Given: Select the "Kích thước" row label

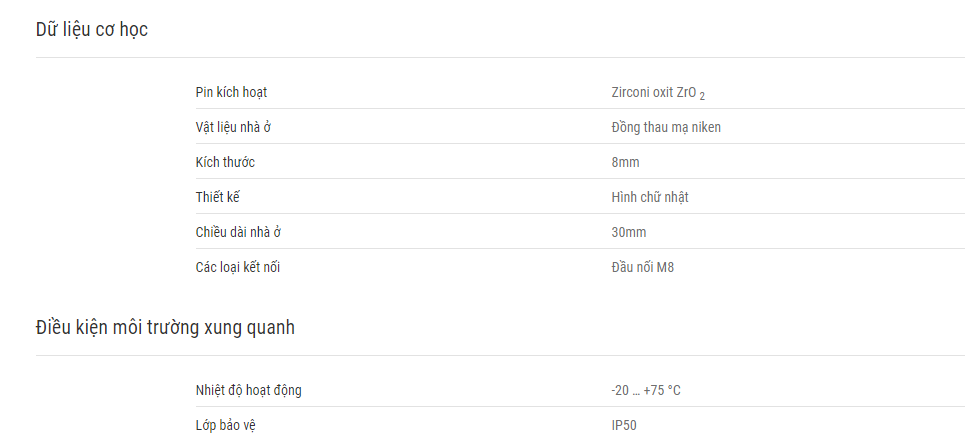Looking at the screenshot, I should [225, 163].
